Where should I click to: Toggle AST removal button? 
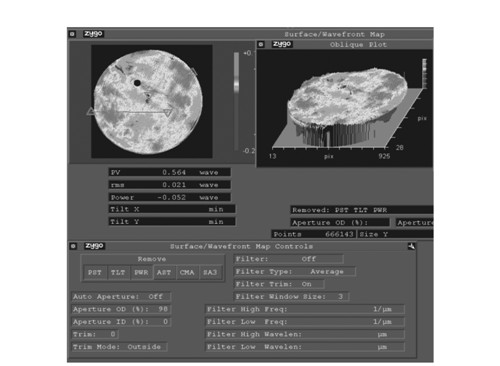click(x=164, y=272)
